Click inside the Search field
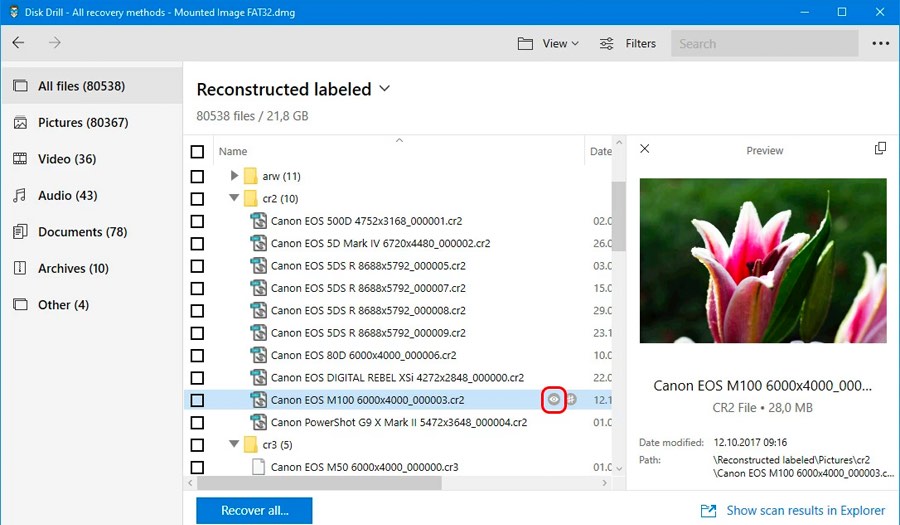This screenshot has height=525, width=900. pyautogui.click(x=765, y=43)
